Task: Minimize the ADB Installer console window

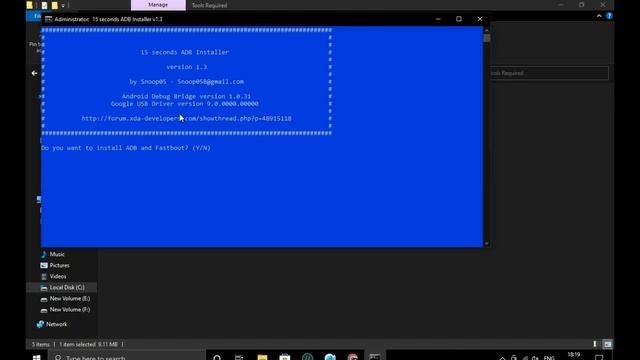Action: (438, 19)
